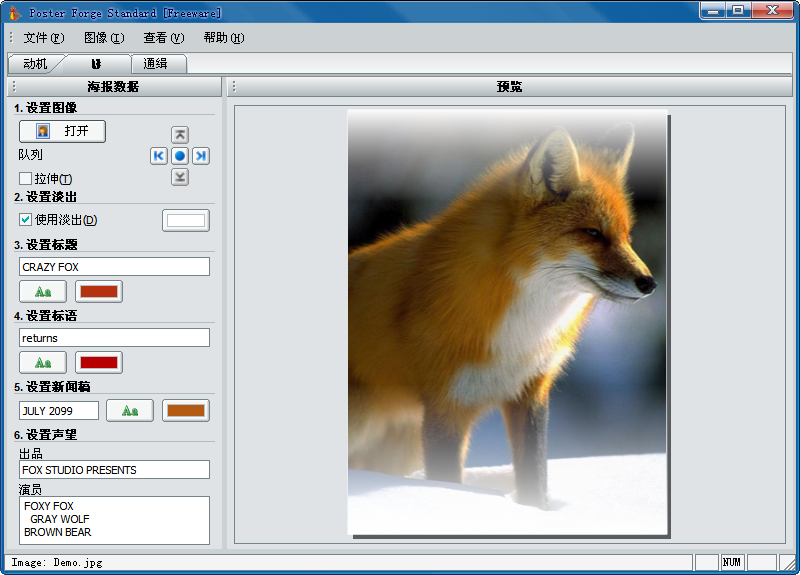Open font settings for the returns tagline
Viewport: 800px width, 575px height.
pos(43,362)
